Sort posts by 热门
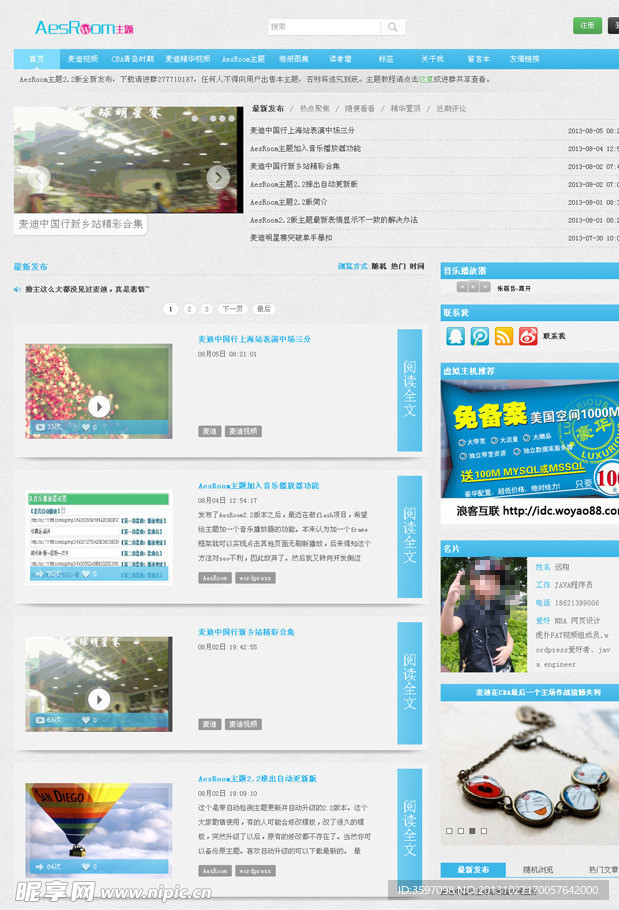This screenshot has height=910, width=619. point(398,266)
